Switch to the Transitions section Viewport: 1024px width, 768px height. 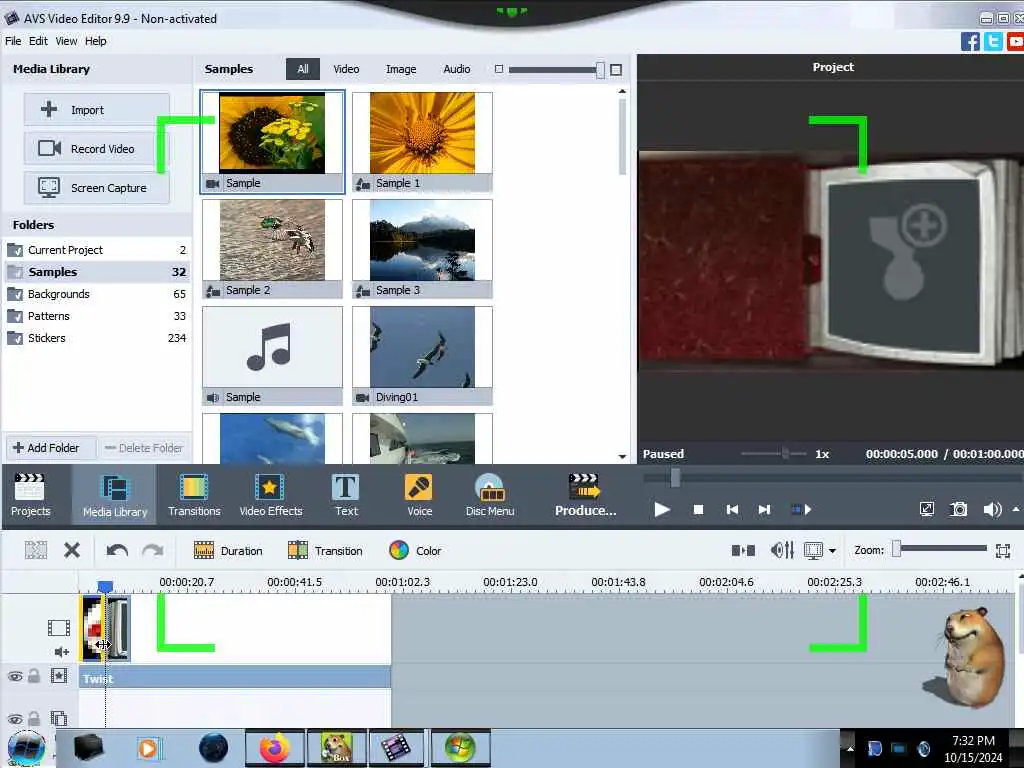click(x=194, y=494)
